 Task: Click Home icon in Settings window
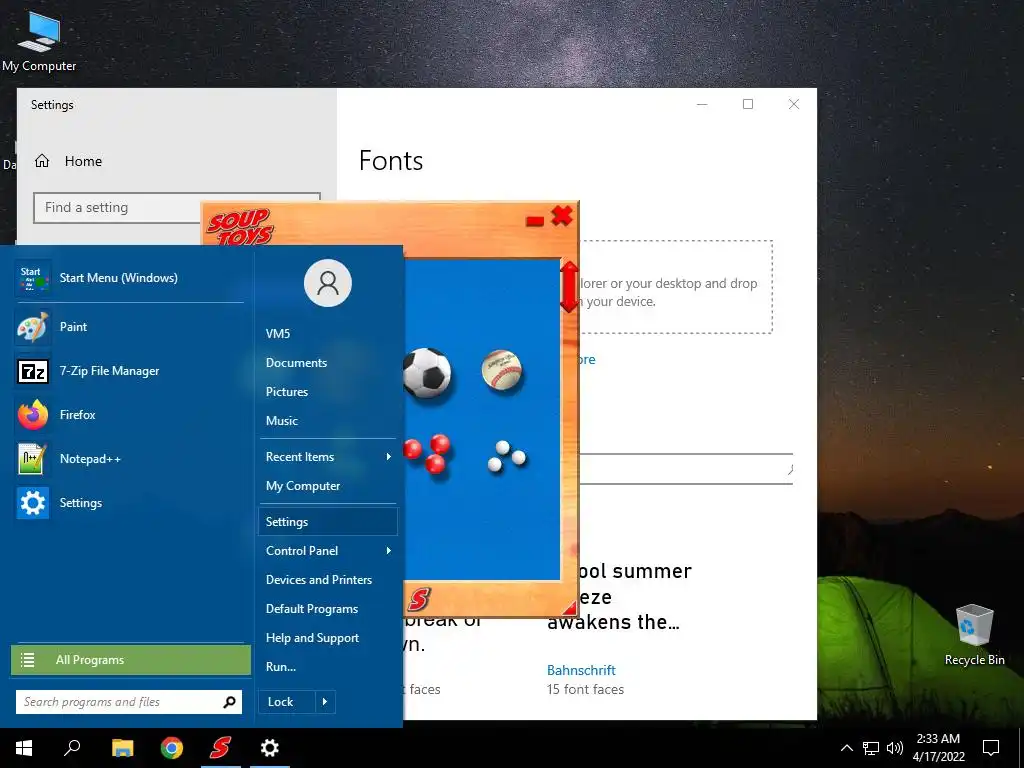(42, 161)
